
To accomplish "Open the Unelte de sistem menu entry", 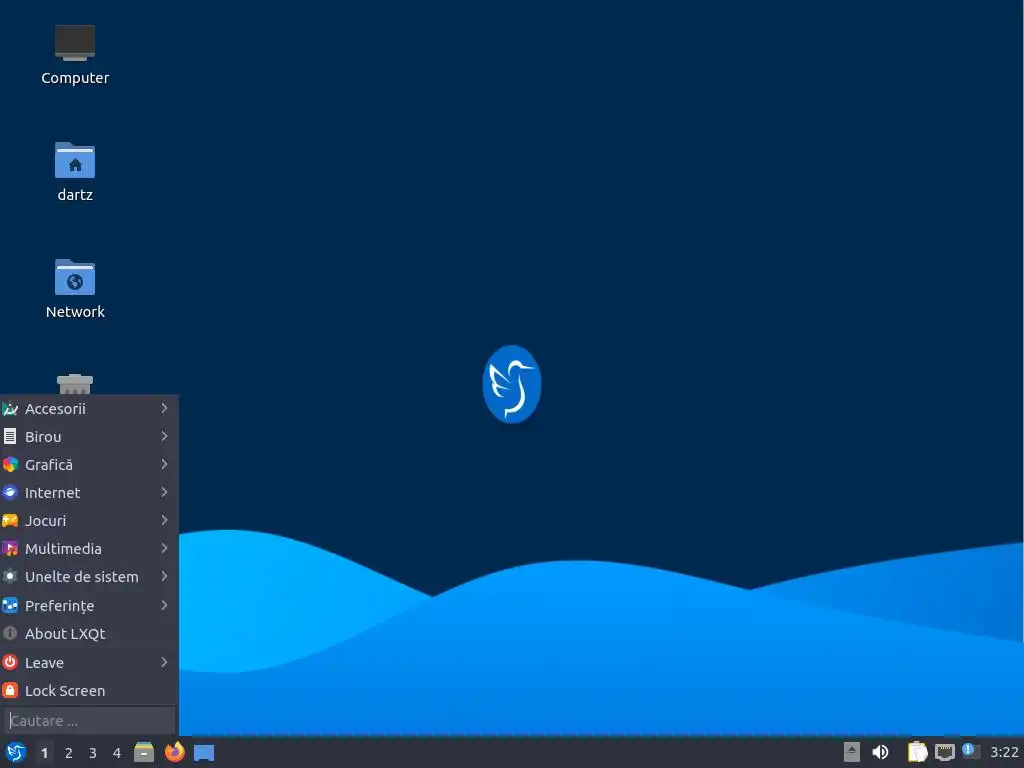I will click(x=89, y=577).
